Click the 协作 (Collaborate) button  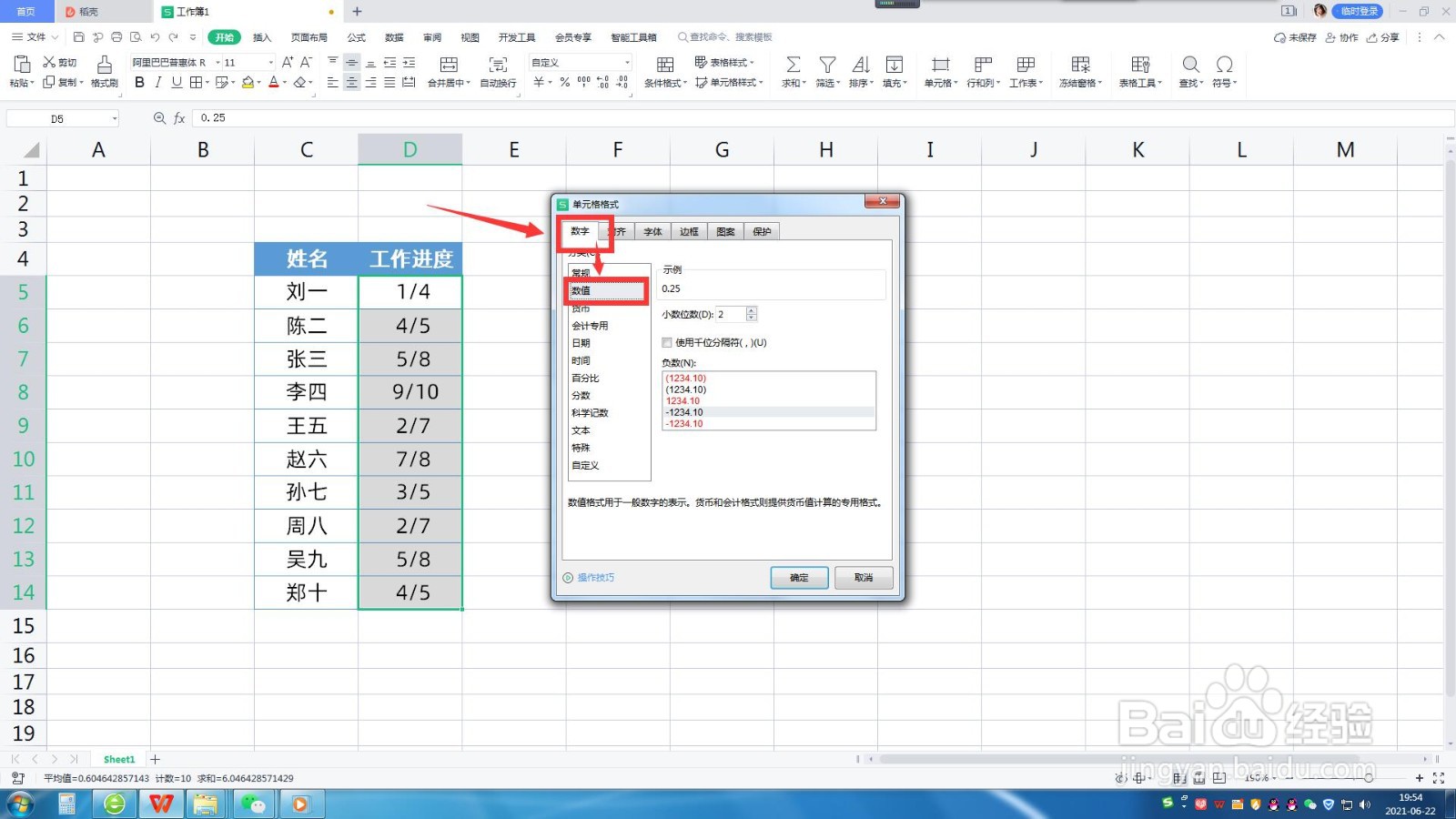click(x=1342, y=37)
